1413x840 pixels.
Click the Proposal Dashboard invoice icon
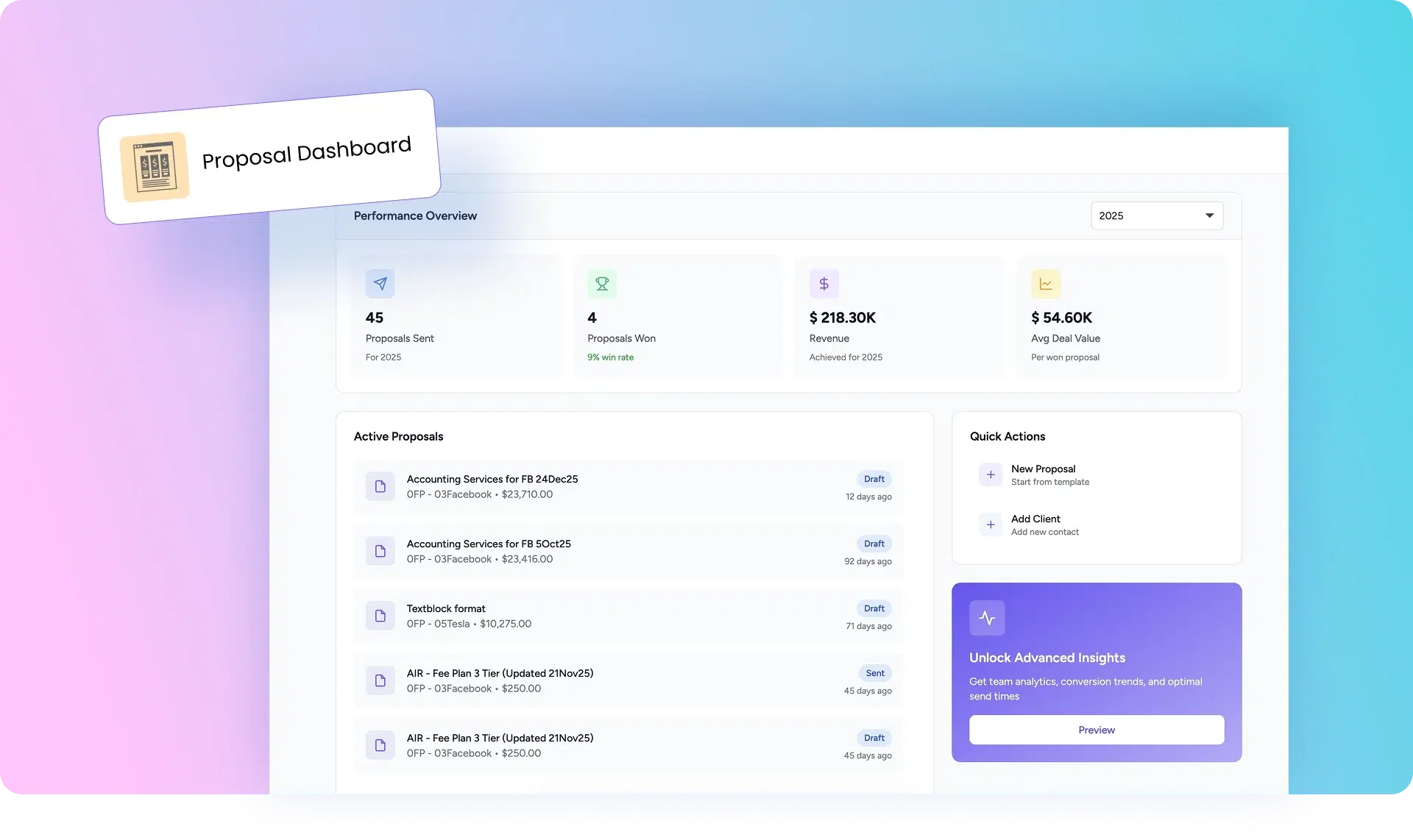pyautogui.click(x=155, y=167)
